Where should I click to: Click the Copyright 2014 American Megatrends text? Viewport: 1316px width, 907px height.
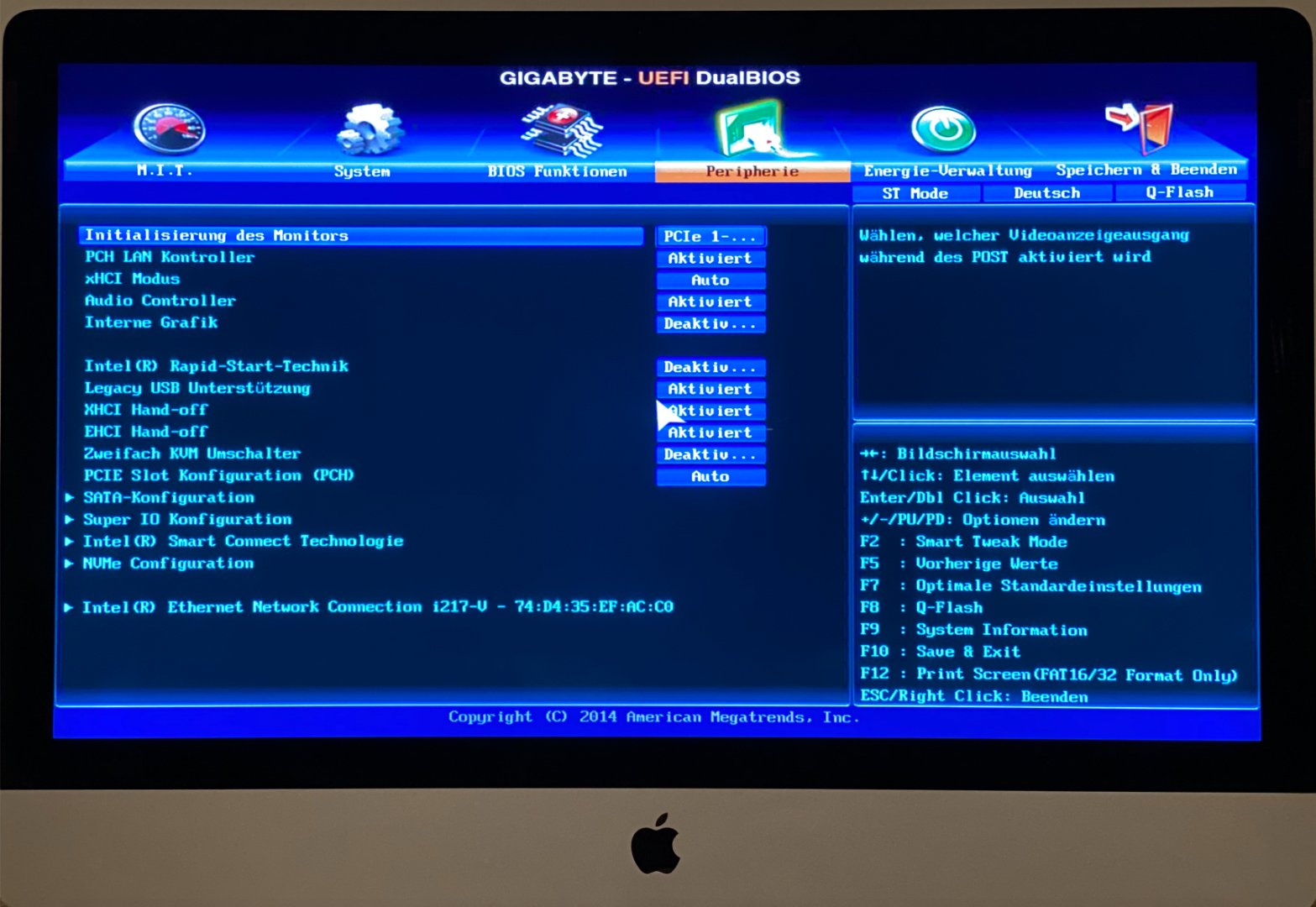tap(654, 717)
